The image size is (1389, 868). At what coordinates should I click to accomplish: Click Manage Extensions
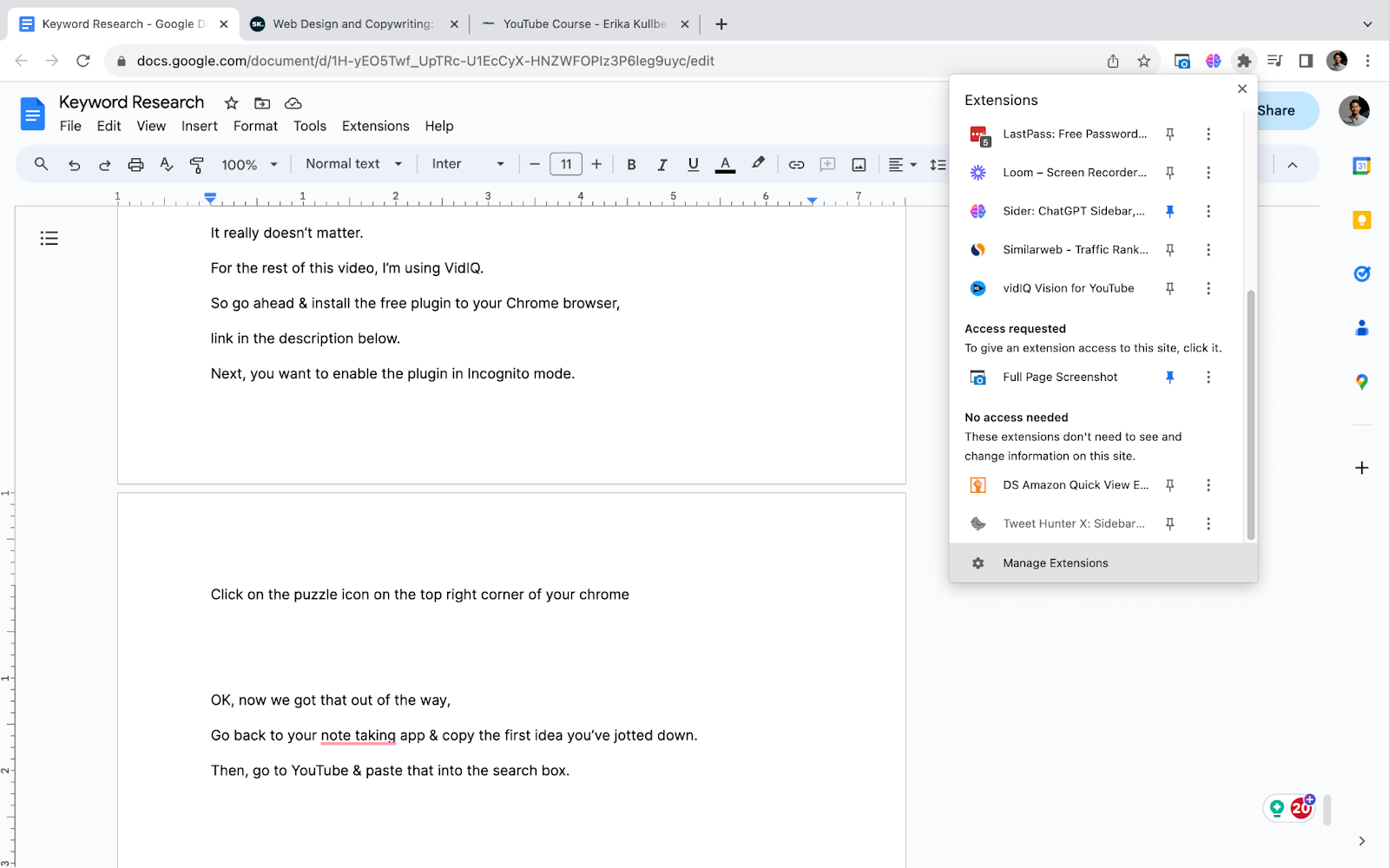pos(1055,563)
